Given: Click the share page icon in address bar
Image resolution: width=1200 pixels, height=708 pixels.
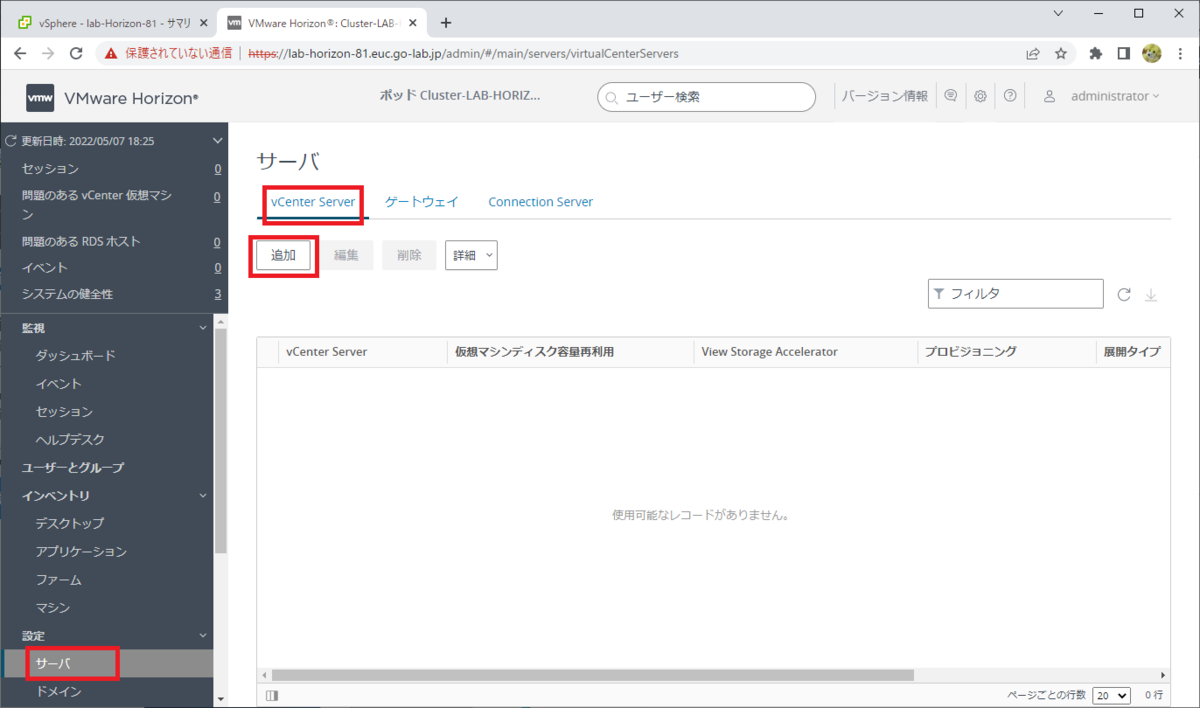Looking at the screenshot, I should [1033, 53].
